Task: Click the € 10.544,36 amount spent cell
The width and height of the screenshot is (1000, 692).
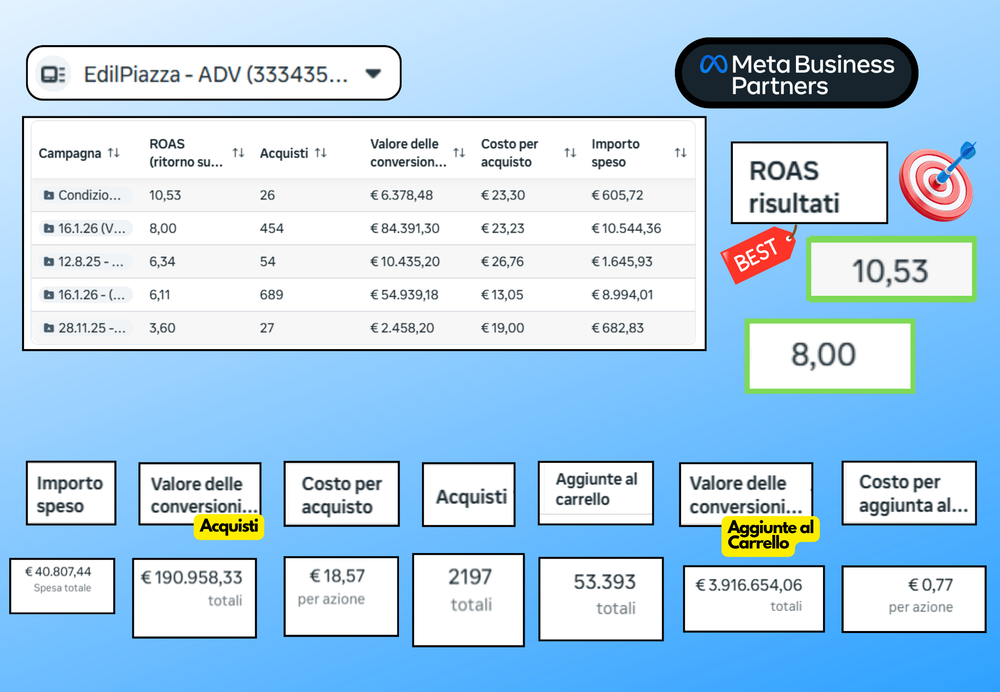Action: (626, 228)
